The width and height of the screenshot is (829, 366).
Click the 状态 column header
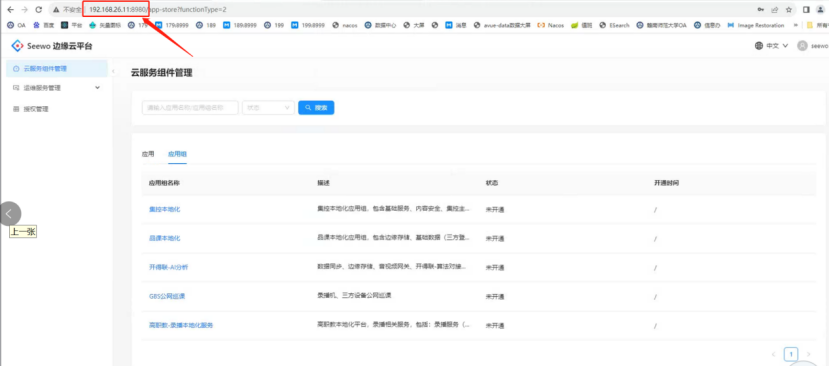point(492,182)
